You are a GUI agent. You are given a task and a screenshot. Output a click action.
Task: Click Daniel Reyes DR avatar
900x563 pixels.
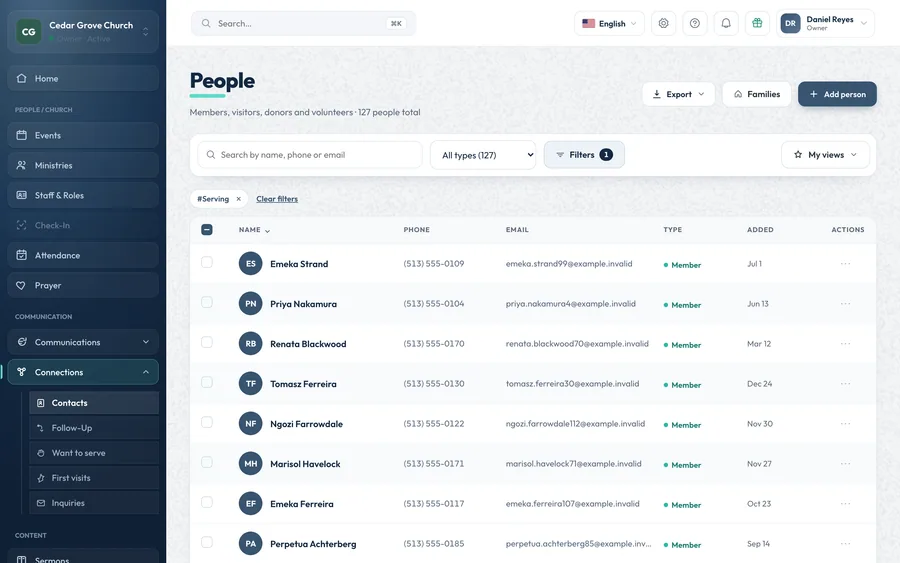click(790, 24)
